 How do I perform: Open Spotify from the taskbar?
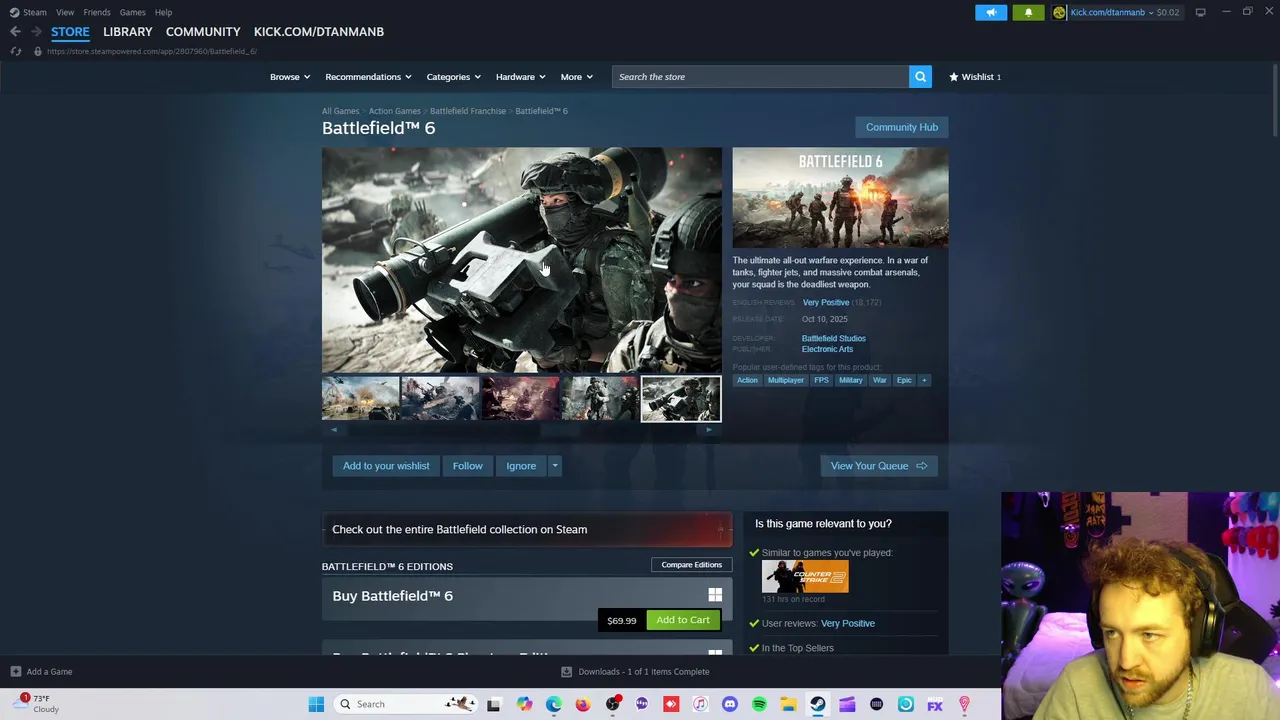coord(759,704)
